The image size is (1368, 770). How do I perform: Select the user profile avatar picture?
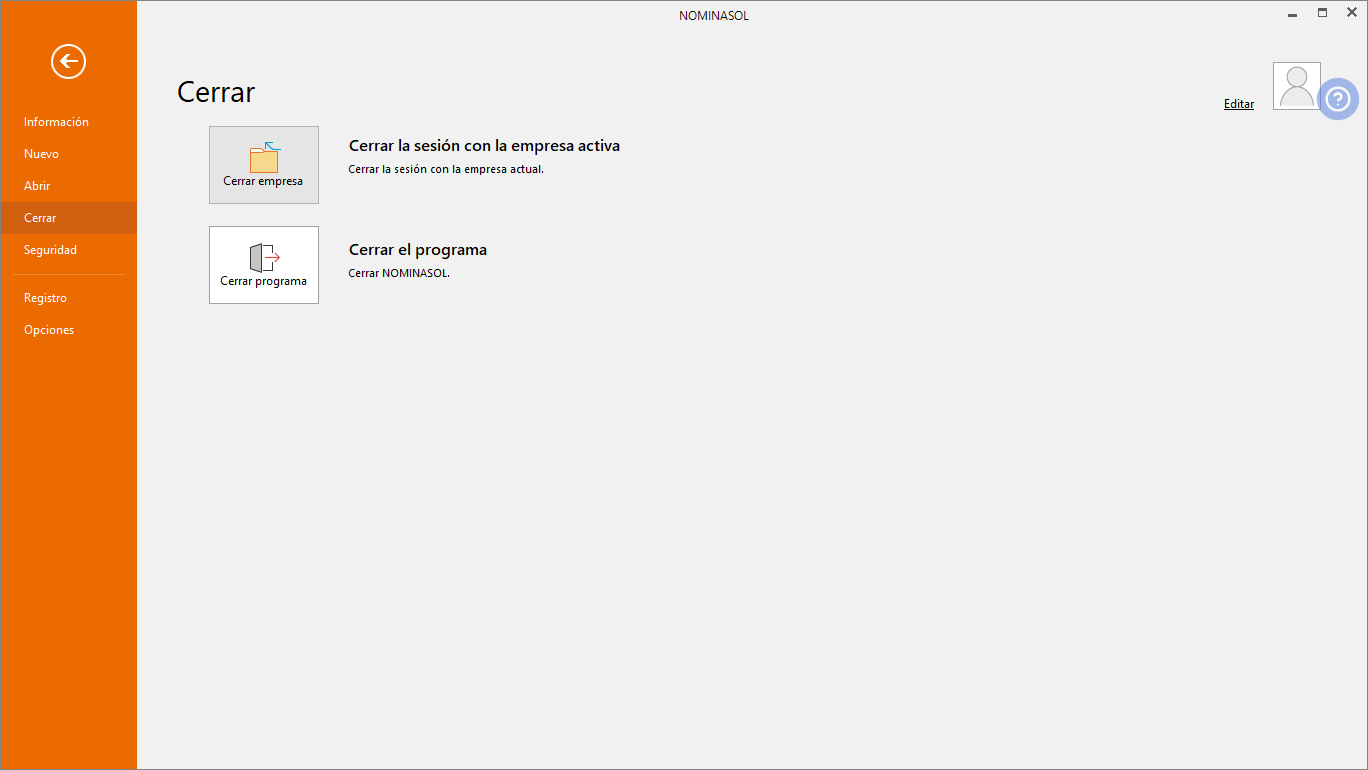click(x=1297, y=86)
